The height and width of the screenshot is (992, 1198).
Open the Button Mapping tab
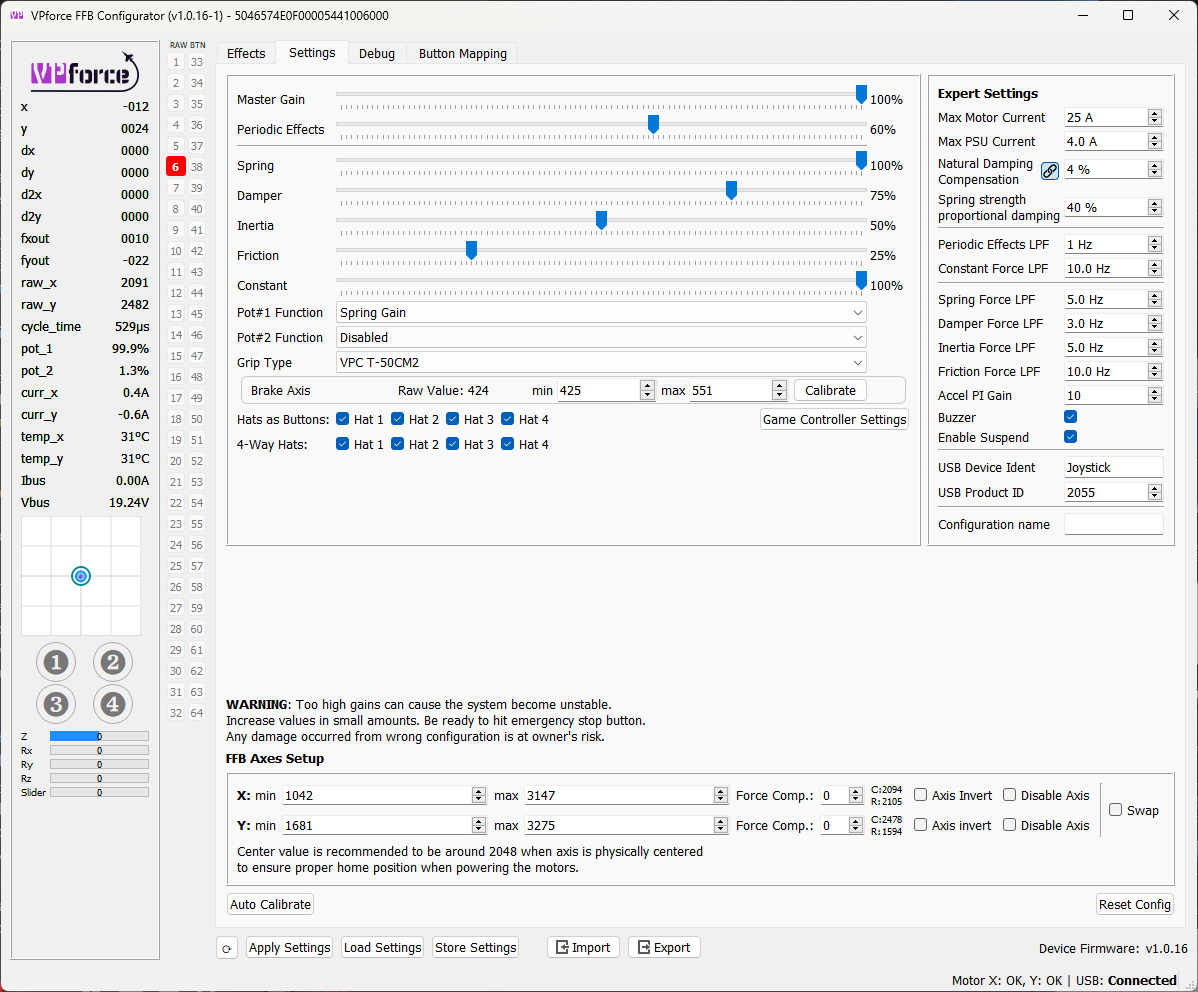462,53
